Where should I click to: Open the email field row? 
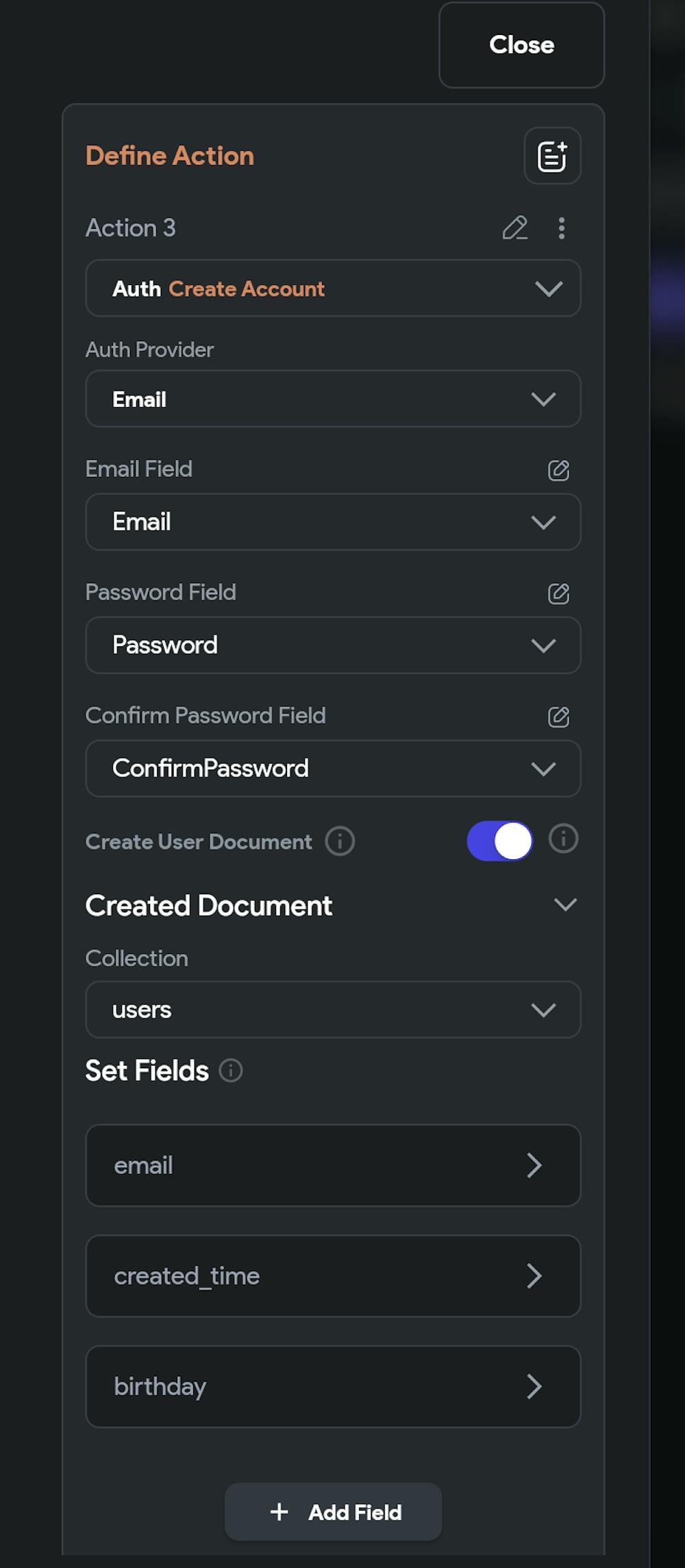pyautogui.click(x=333, y=1165)
